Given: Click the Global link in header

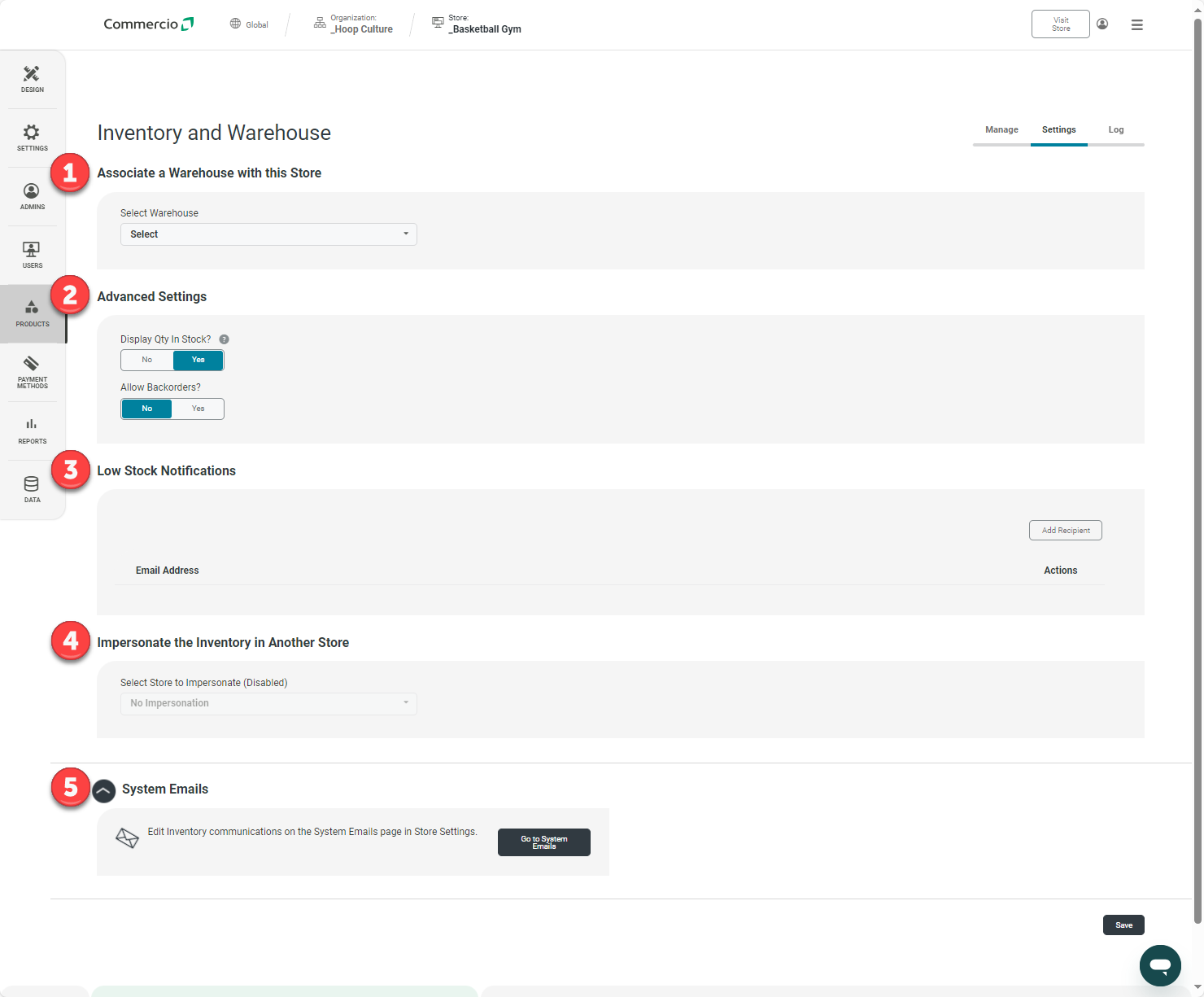Looking at the screenshot, I should (257, 25).
